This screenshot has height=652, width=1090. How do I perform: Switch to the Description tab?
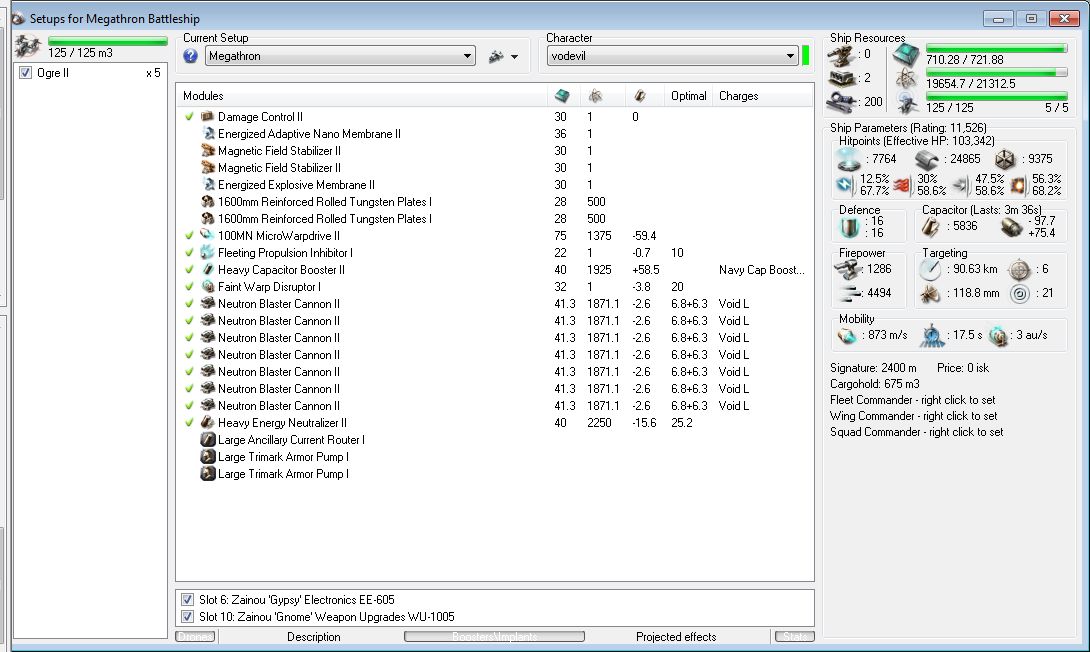[314, 637]
